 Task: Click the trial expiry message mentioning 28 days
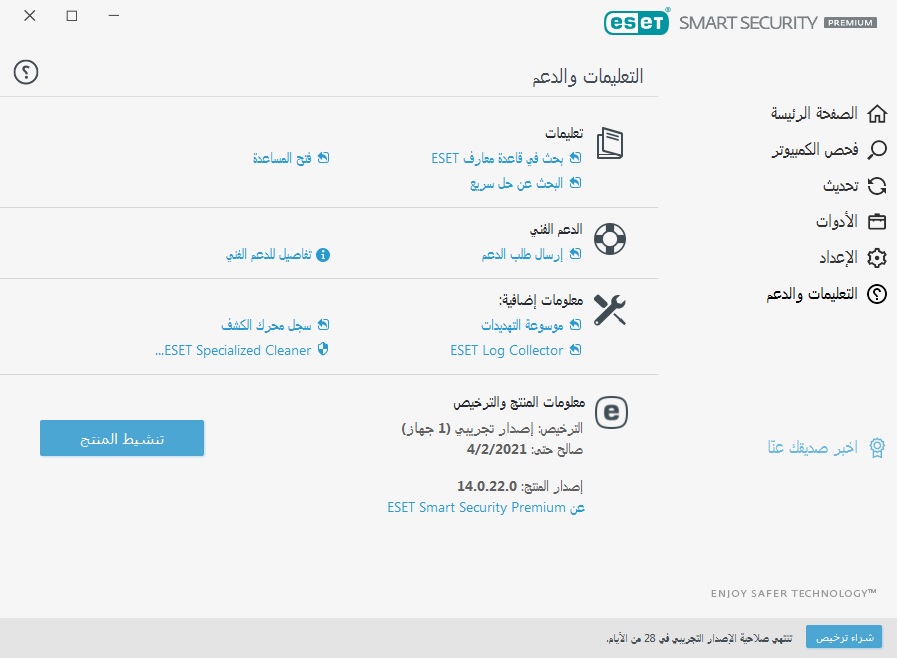pyautogui.click(x=699, y=638)
